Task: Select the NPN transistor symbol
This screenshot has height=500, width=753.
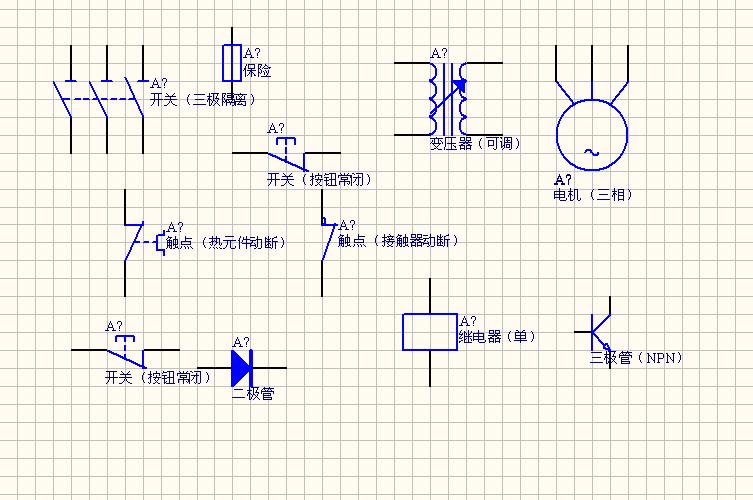Action: coord(598,329)
